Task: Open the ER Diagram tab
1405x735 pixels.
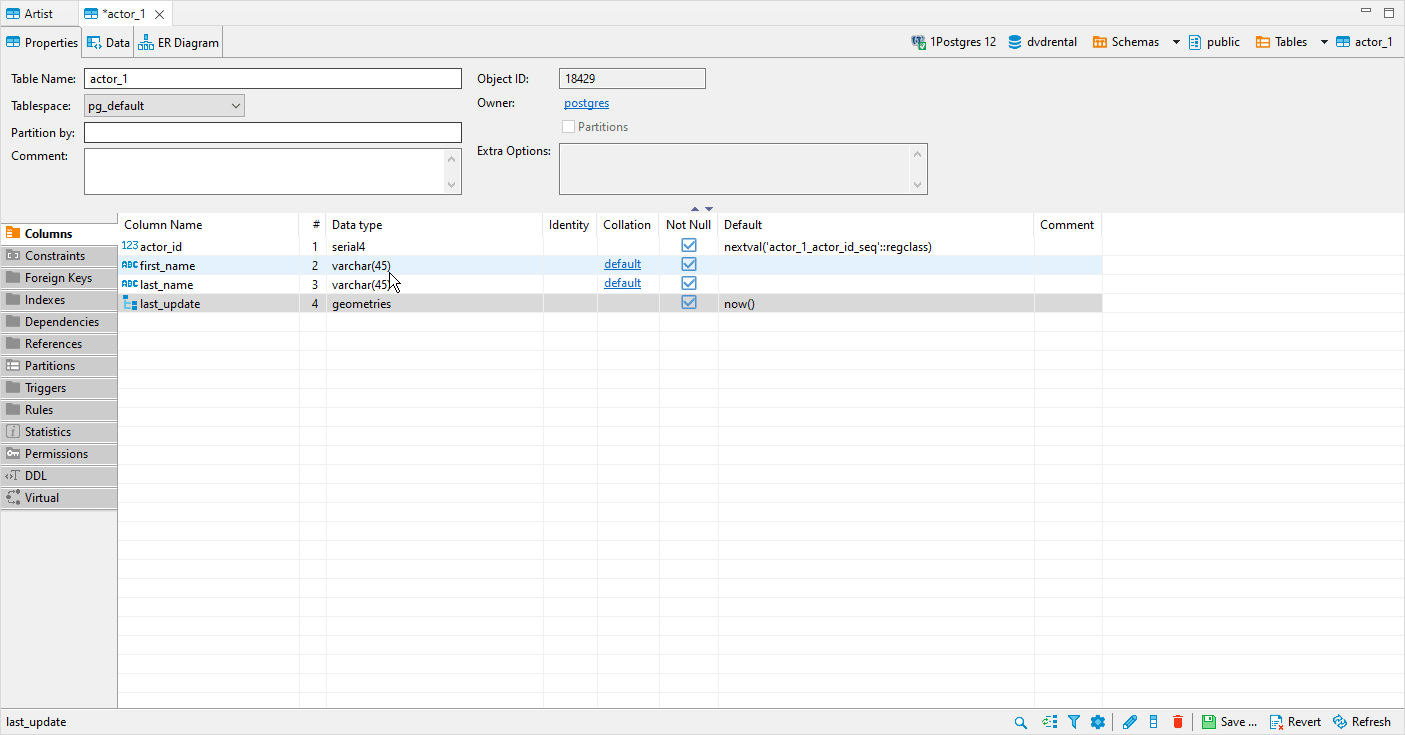Action: (178, 43)
